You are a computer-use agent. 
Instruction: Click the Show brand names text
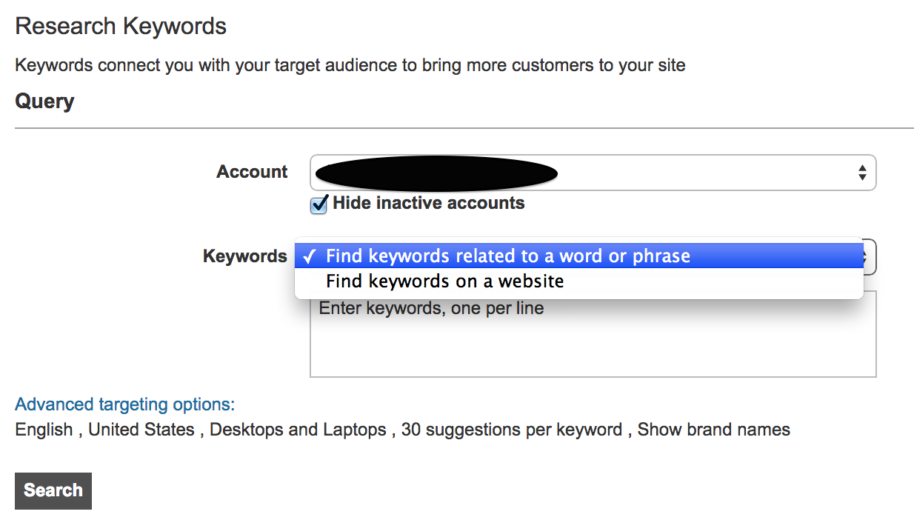pyautogui.click(x=713, y=430)
